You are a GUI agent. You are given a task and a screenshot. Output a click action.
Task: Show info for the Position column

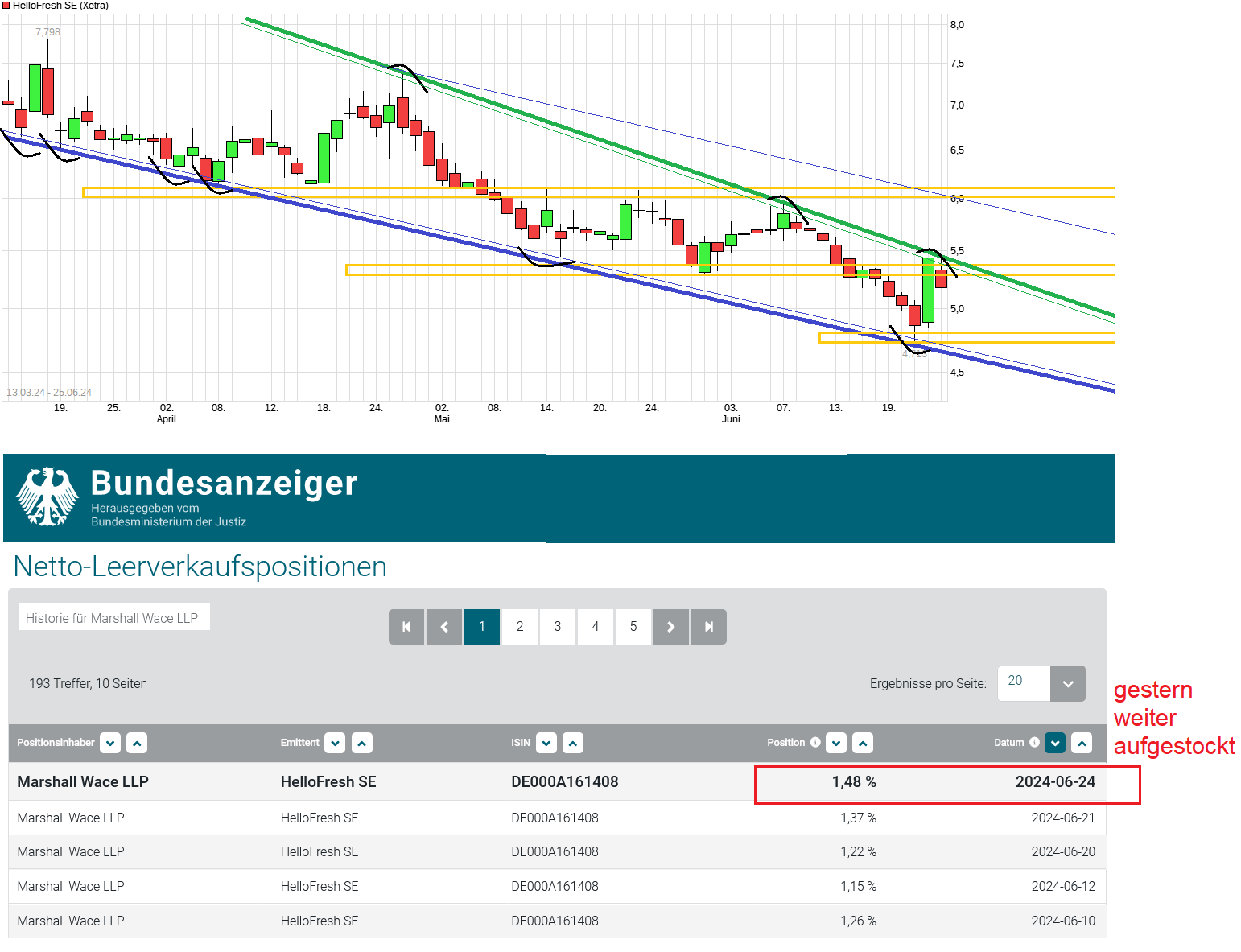[815, 742]
